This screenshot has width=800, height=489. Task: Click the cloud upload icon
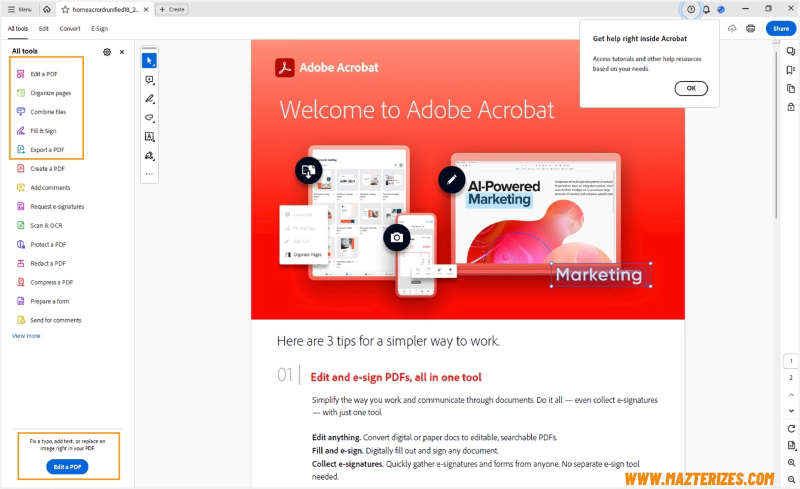732,29
